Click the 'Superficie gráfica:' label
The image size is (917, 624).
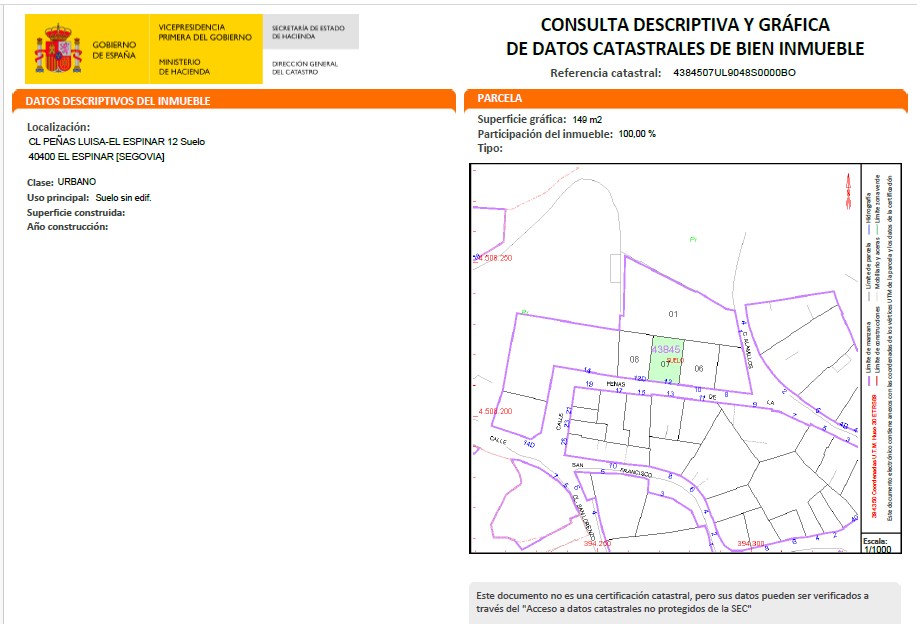[522, 119]
